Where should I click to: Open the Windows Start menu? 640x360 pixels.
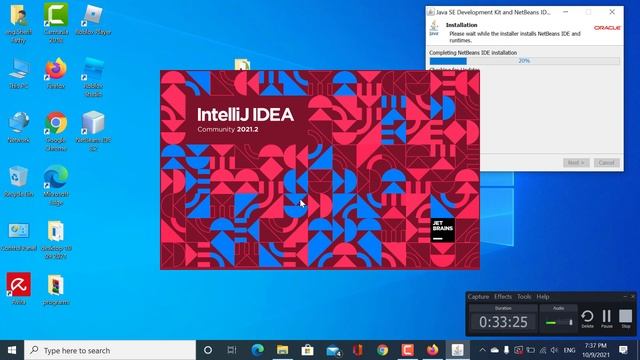12,350
